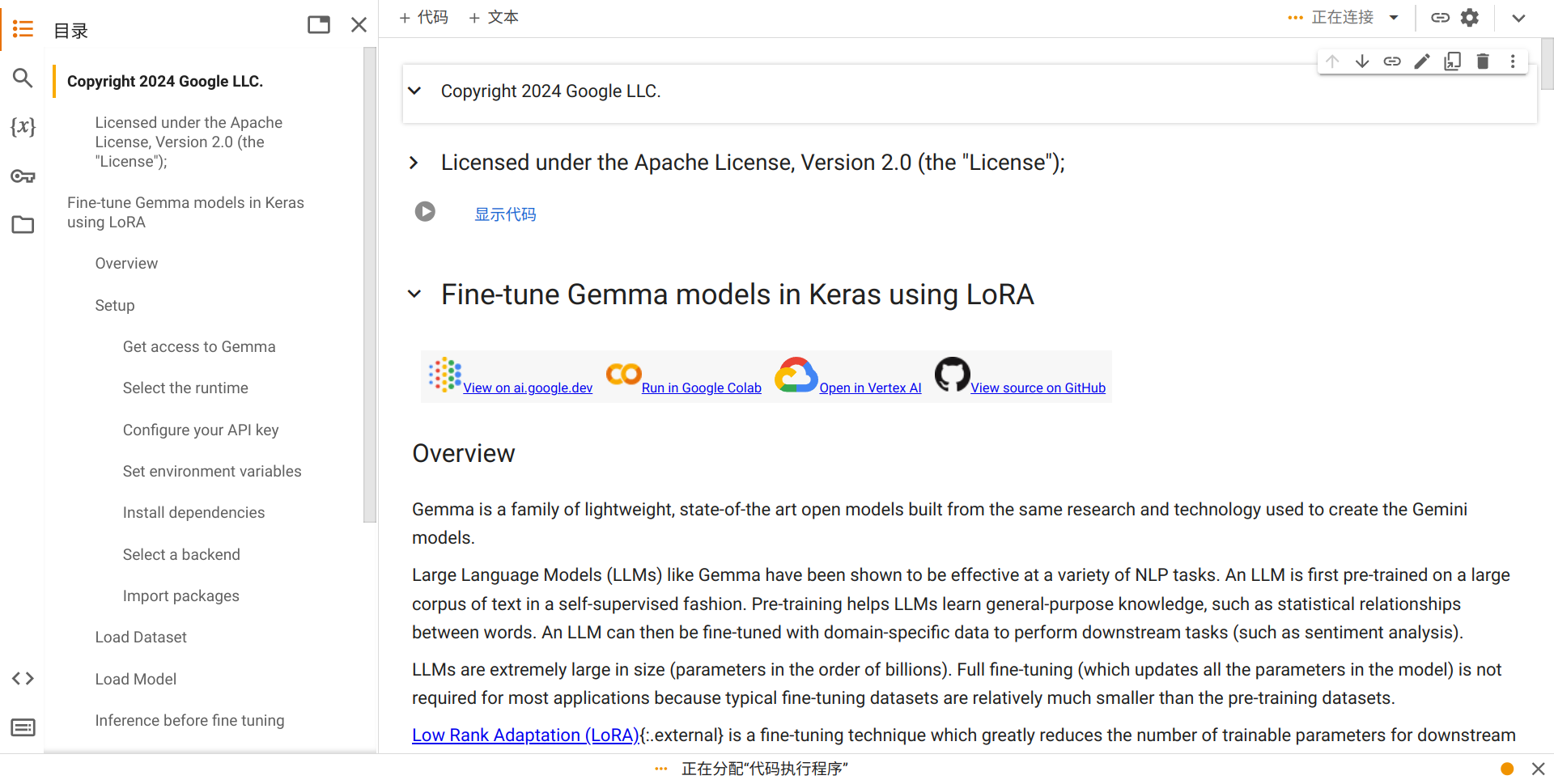The image size is (1554, 784).
Task: Add a new code cell
Action: tap(423, 18)
